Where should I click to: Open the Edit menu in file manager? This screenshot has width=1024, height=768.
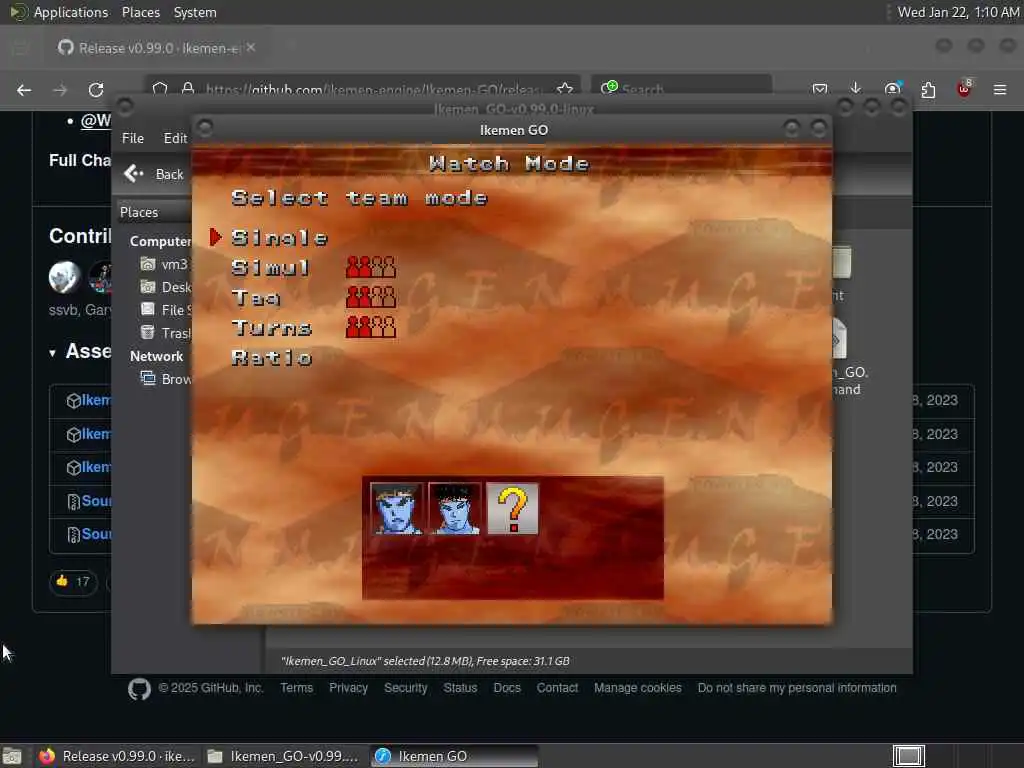click(x=175, y=138)
